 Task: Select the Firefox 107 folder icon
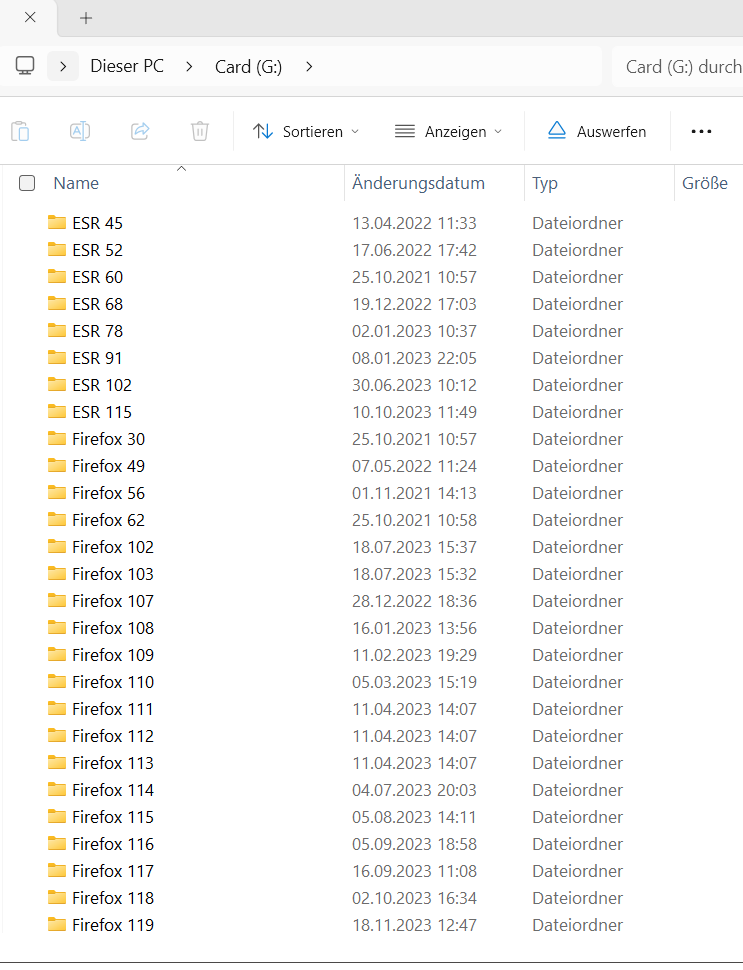click(x=57, y=600)
